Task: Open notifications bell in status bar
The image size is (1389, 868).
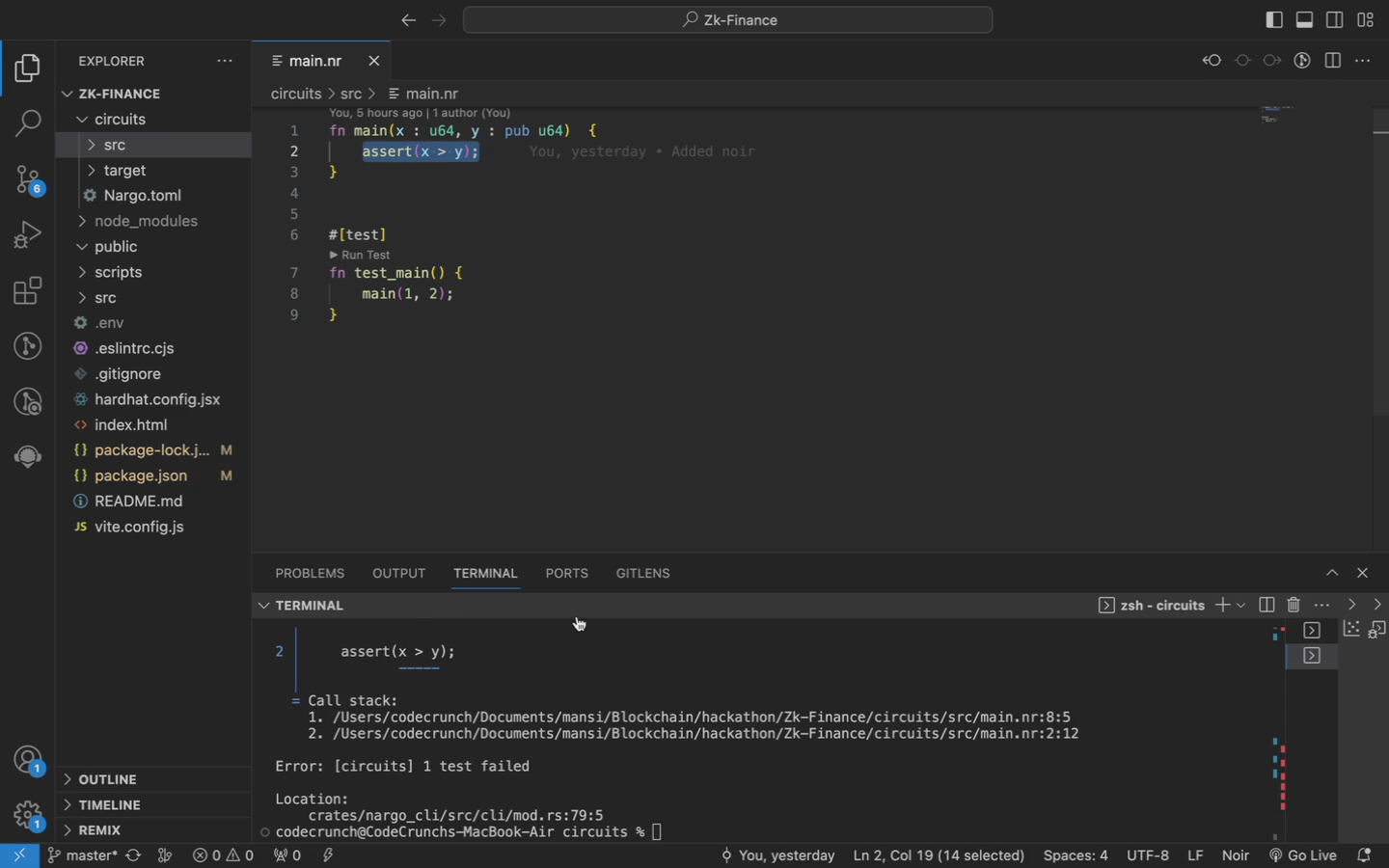Action: (x=1364, y=855)
